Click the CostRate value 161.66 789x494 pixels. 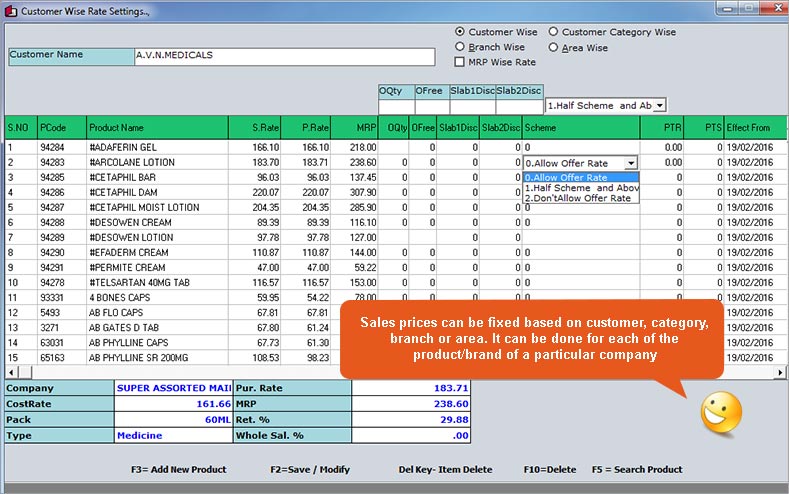click(x=174, y=404)
